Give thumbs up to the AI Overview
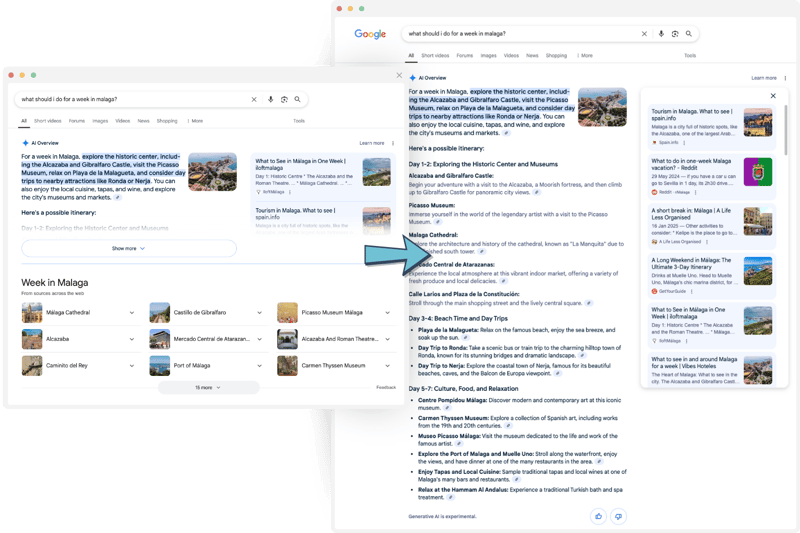This screenshot has height=533, width=800. (x=598, y=516)
